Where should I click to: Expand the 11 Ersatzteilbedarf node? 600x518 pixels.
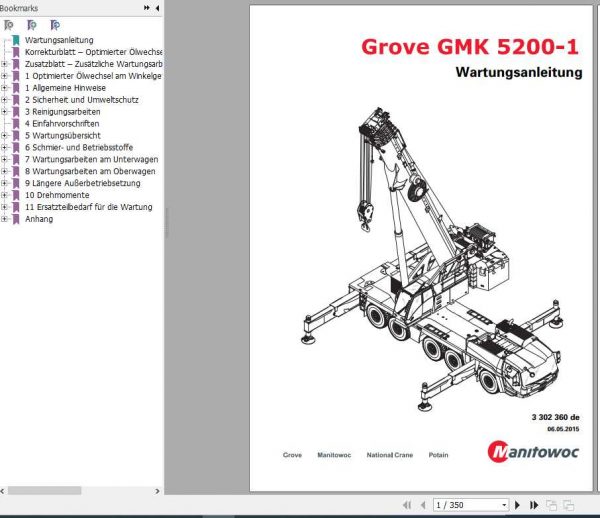pos(4,207)
